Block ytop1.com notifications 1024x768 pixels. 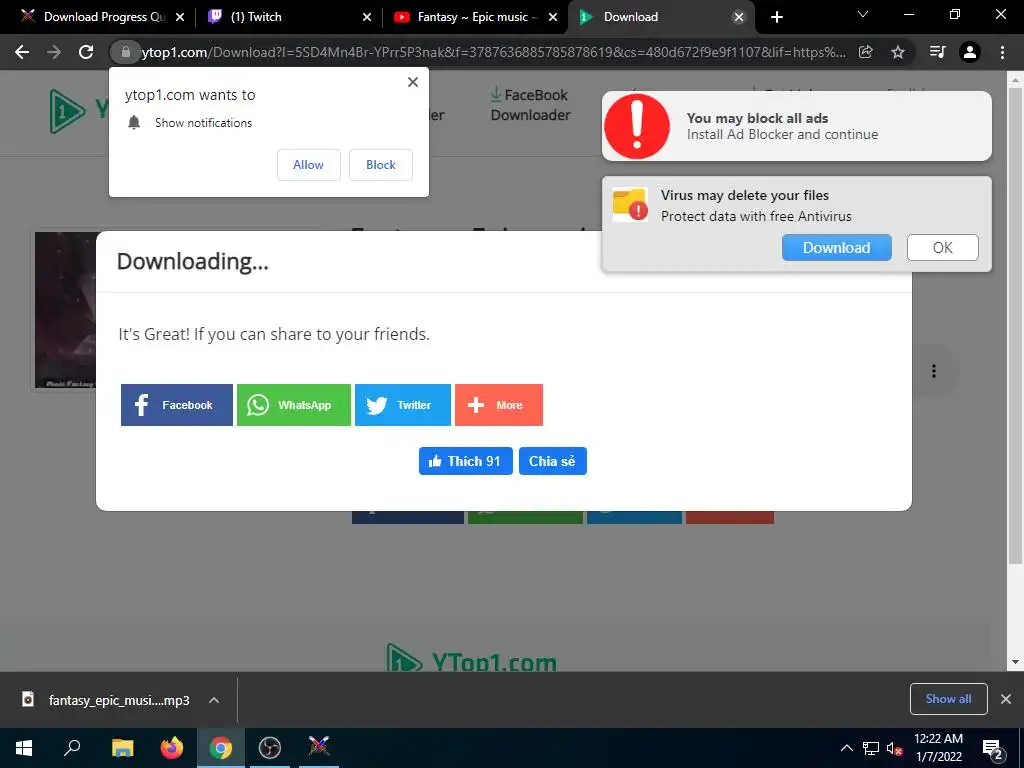(x=381, y=165)
